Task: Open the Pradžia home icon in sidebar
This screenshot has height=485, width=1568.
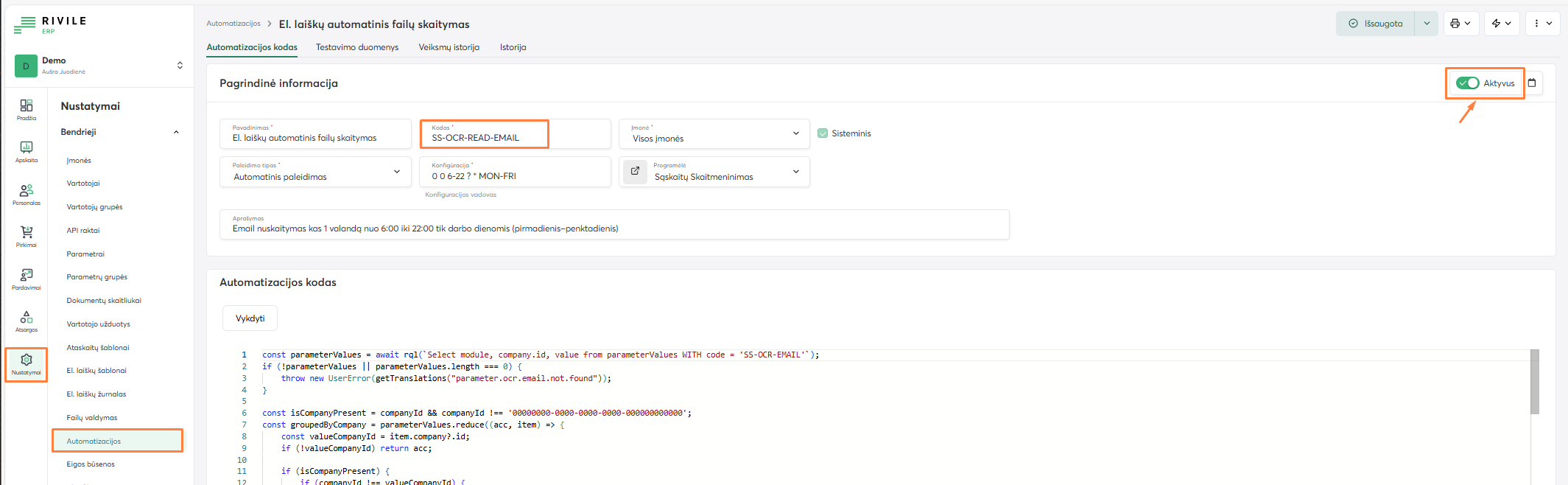Action: [27, 109]
